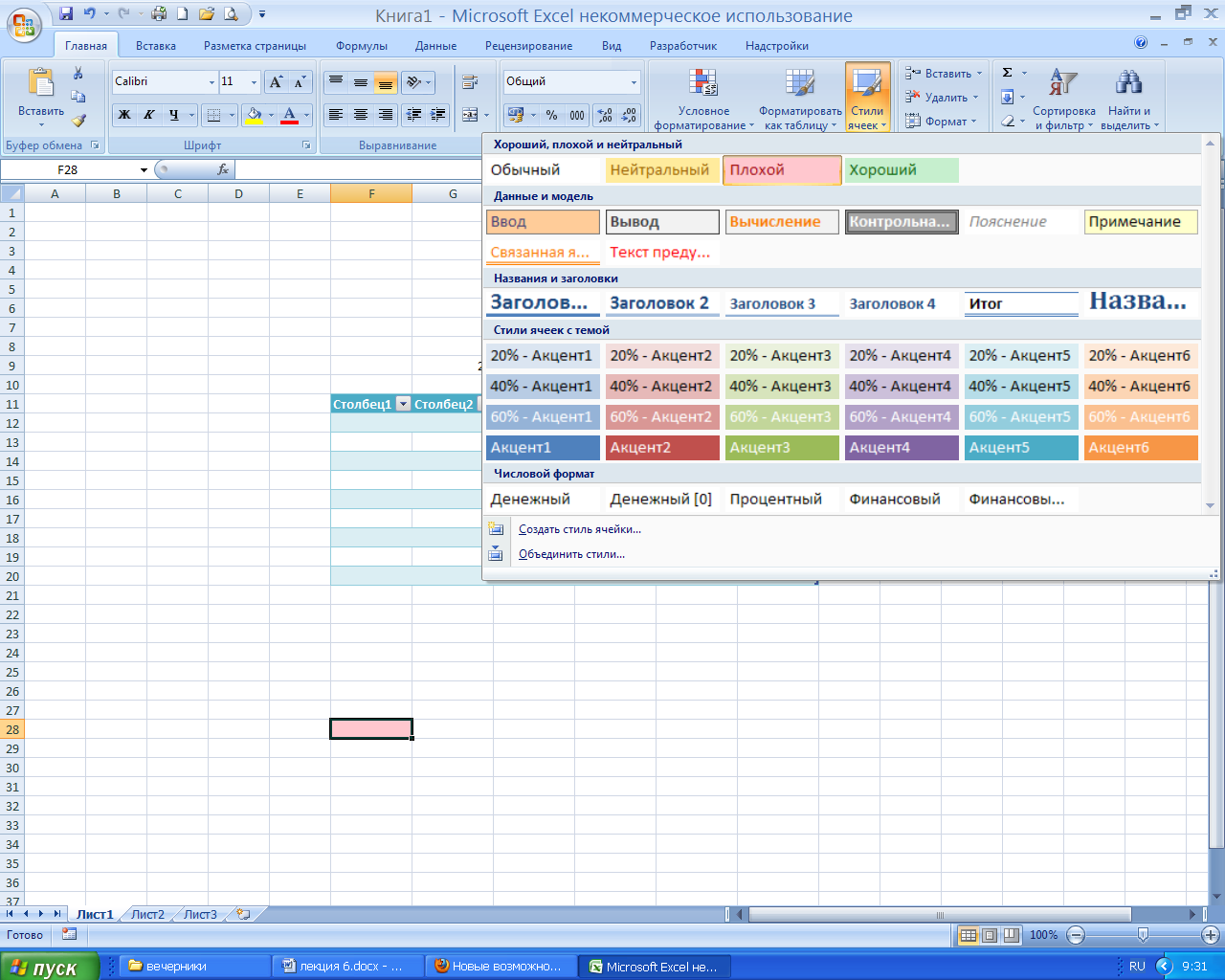Screen dimensions: 1225x980
Task: Click Стили ячеек button
Action: tap(867, 99)
